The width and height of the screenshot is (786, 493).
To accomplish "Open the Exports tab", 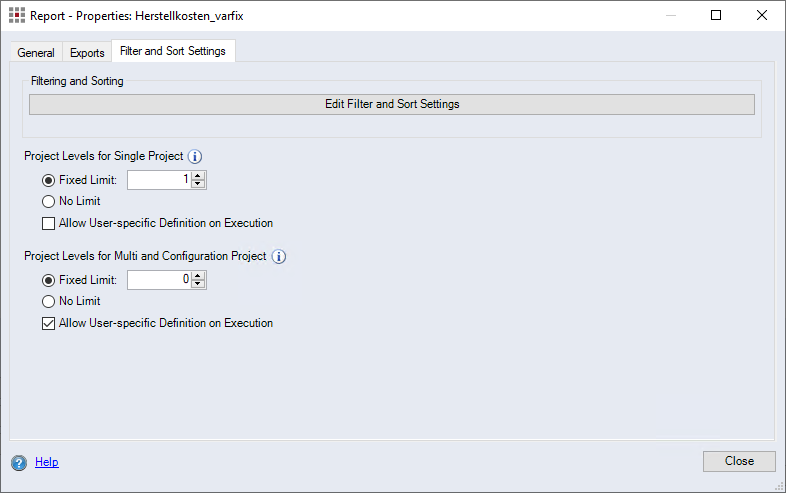I will click(87, 52).
